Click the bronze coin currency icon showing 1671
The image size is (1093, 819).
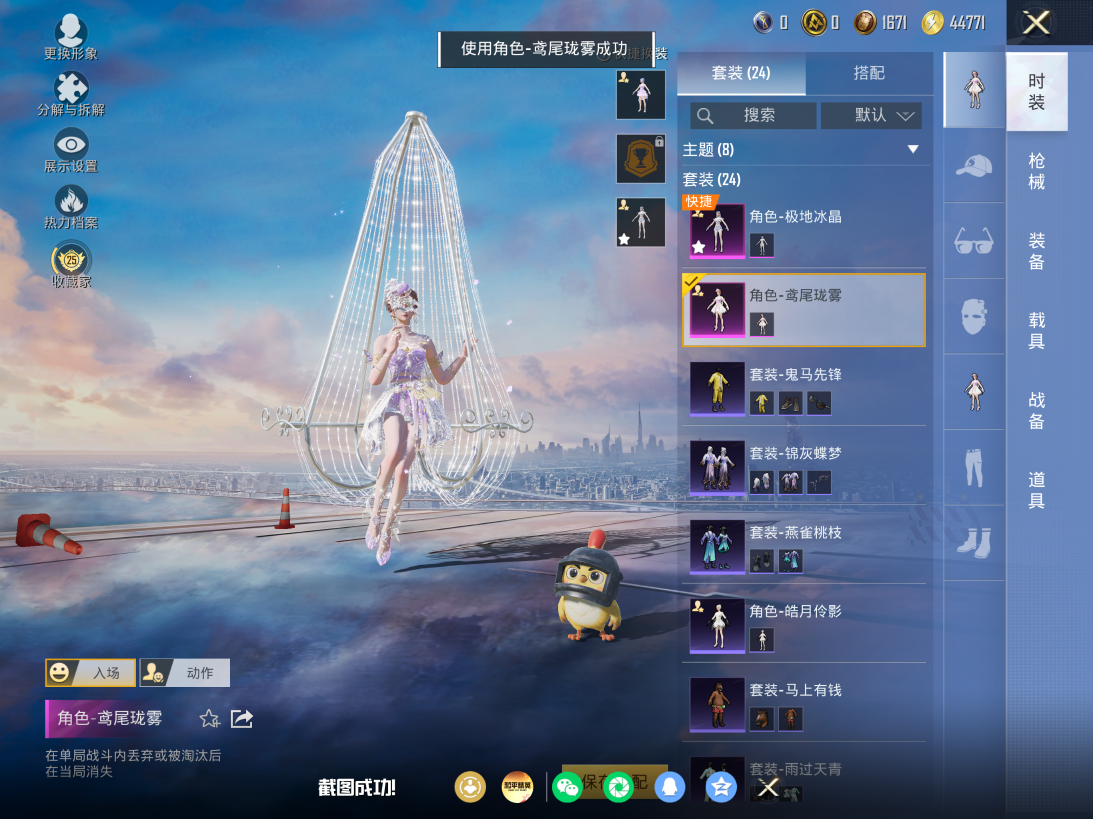pos(865,23)
